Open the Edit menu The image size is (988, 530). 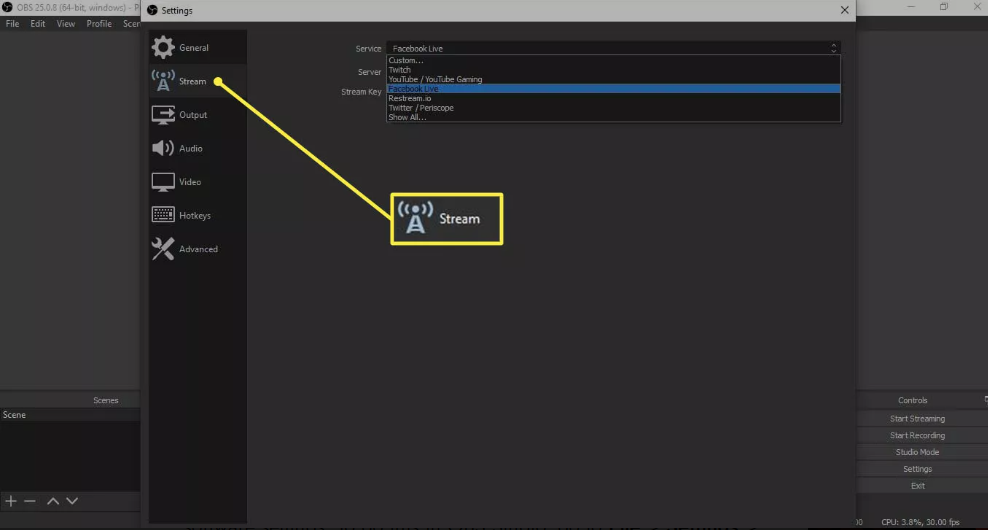38,24
